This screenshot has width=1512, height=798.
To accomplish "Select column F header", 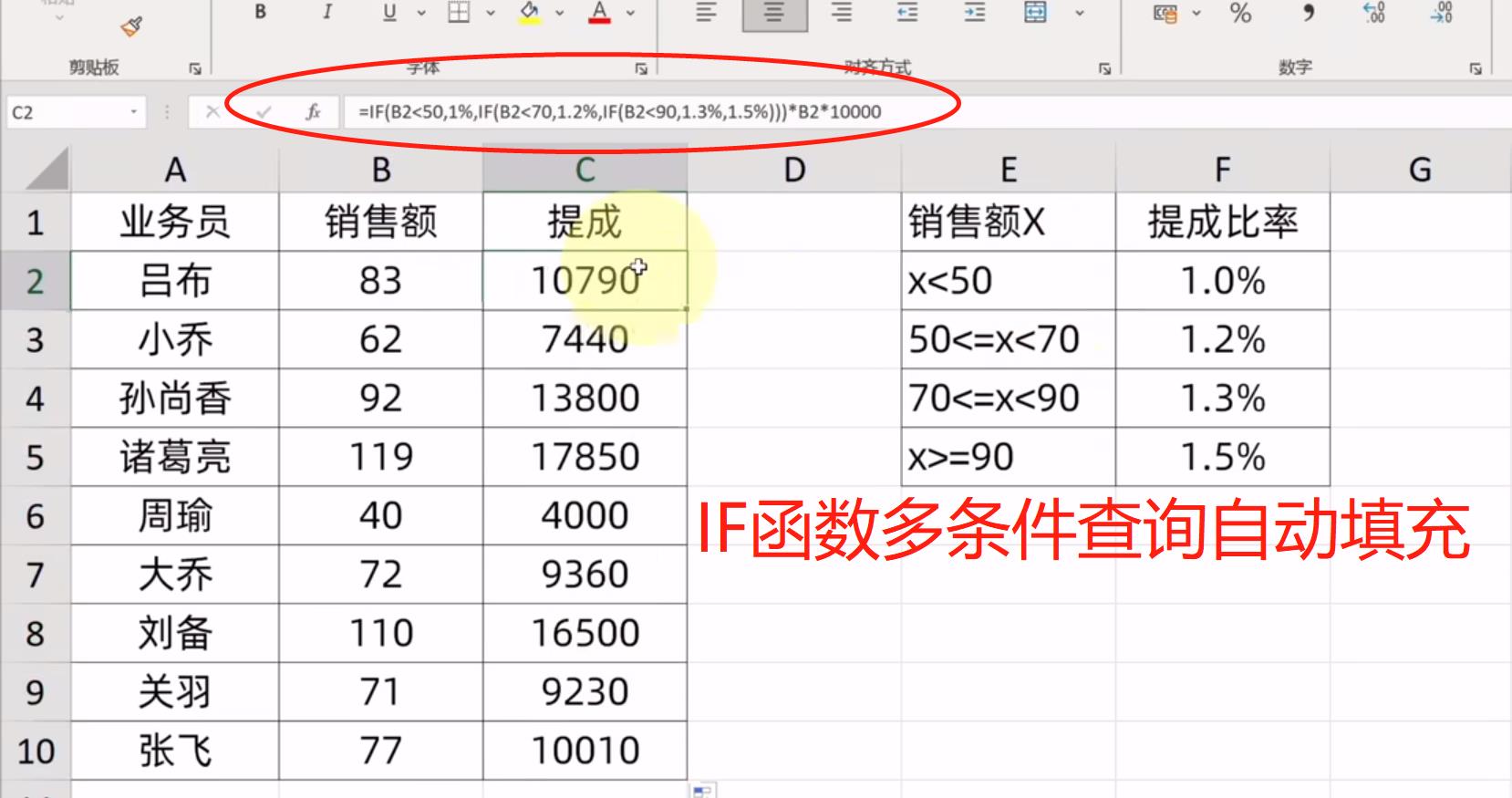I will (1223, 170).
